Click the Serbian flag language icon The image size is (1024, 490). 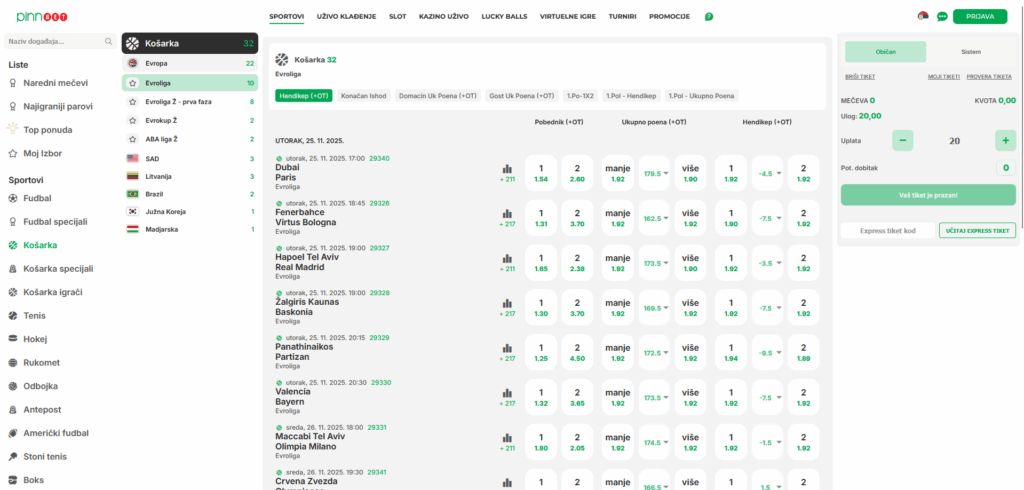click(x=922, y=17)
